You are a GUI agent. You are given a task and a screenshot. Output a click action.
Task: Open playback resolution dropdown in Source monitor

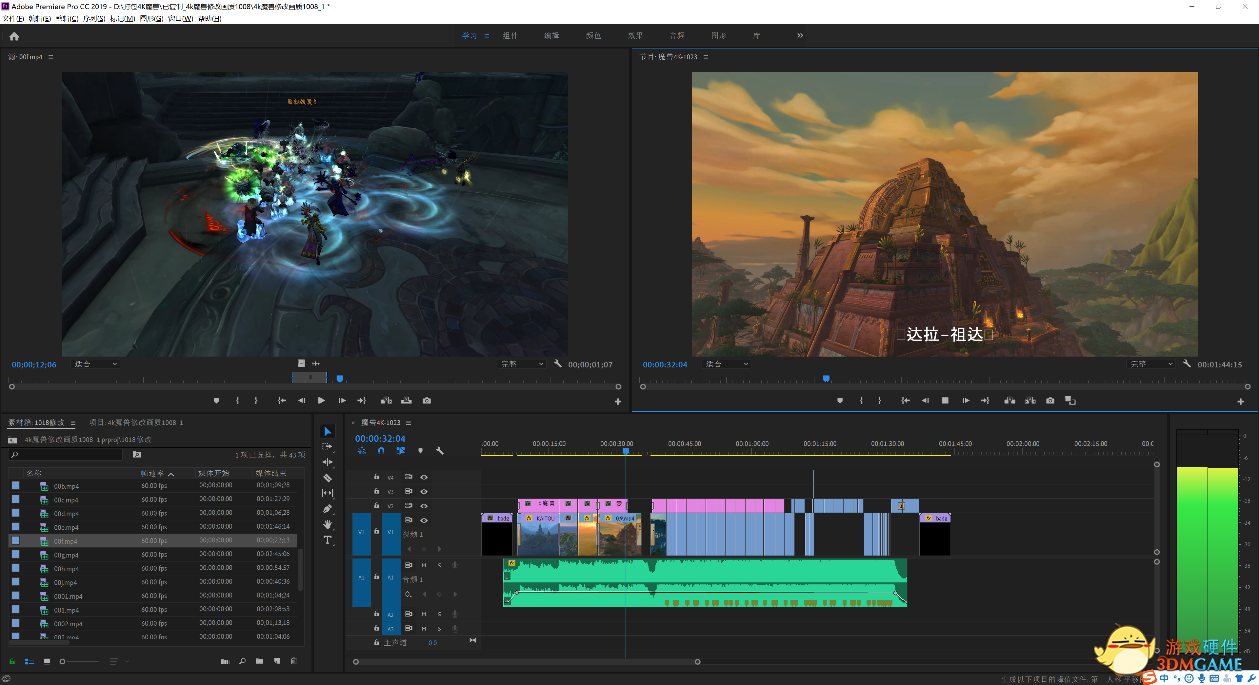click(x=522, y=364)
